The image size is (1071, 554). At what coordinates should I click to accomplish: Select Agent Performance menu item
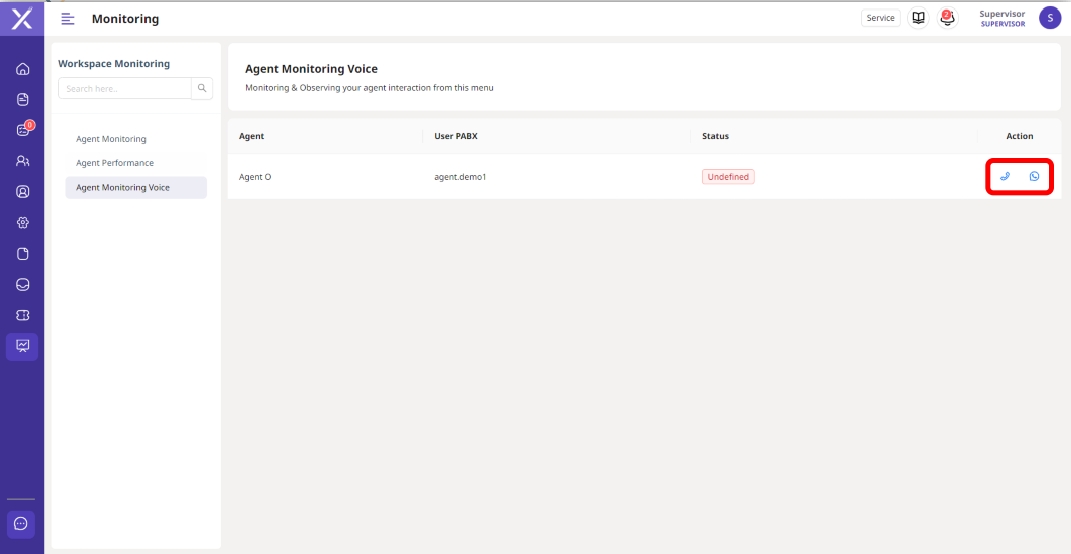115,163
